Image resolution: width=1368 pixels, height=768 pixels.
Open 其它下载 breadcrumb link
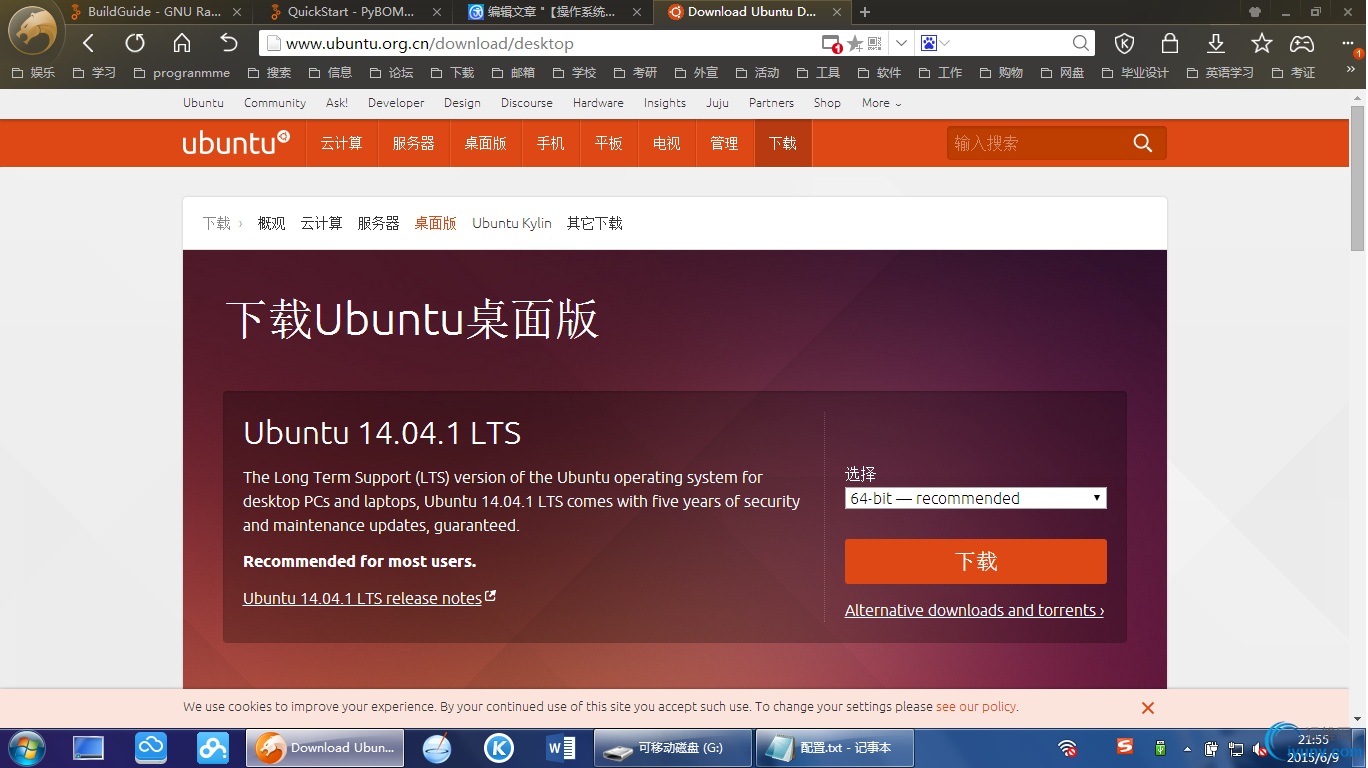coord(594,223)
